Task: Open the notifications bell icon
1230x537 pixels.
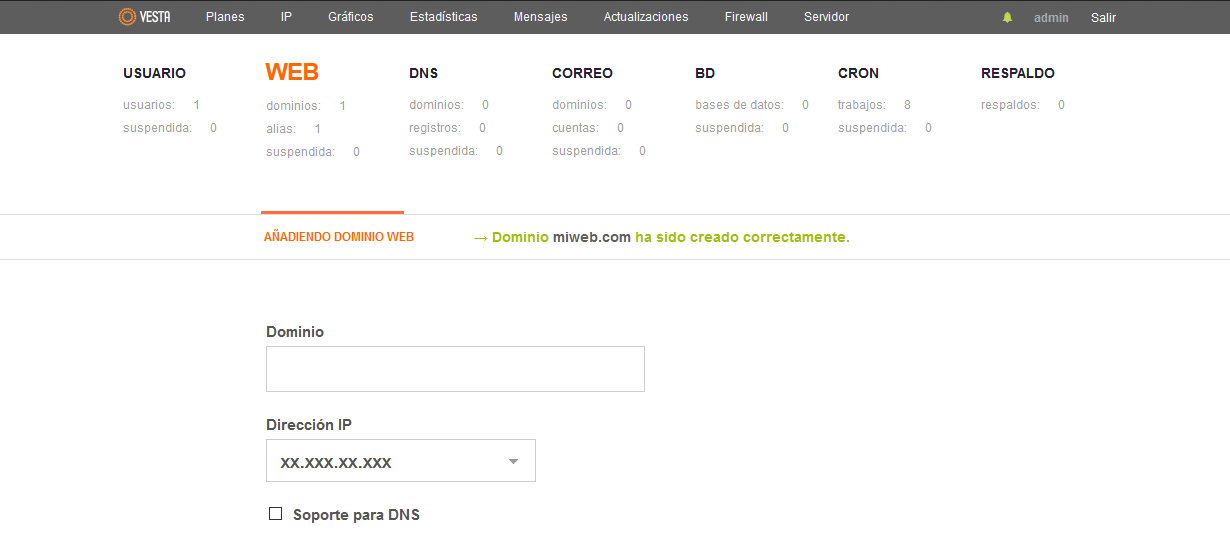Action: click(1007, 18)
